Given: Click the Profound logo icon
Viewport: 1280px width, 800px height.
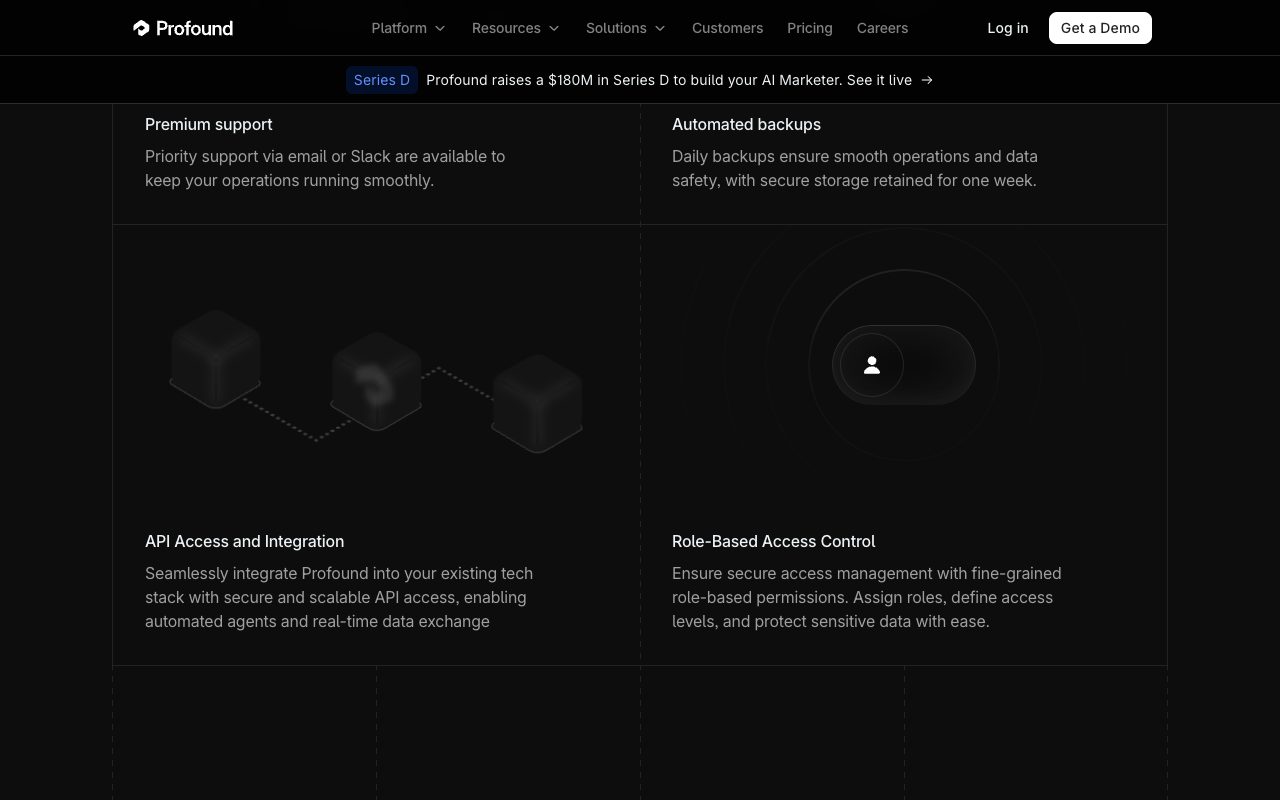Looking at the screenshot, I should point(141,28).
